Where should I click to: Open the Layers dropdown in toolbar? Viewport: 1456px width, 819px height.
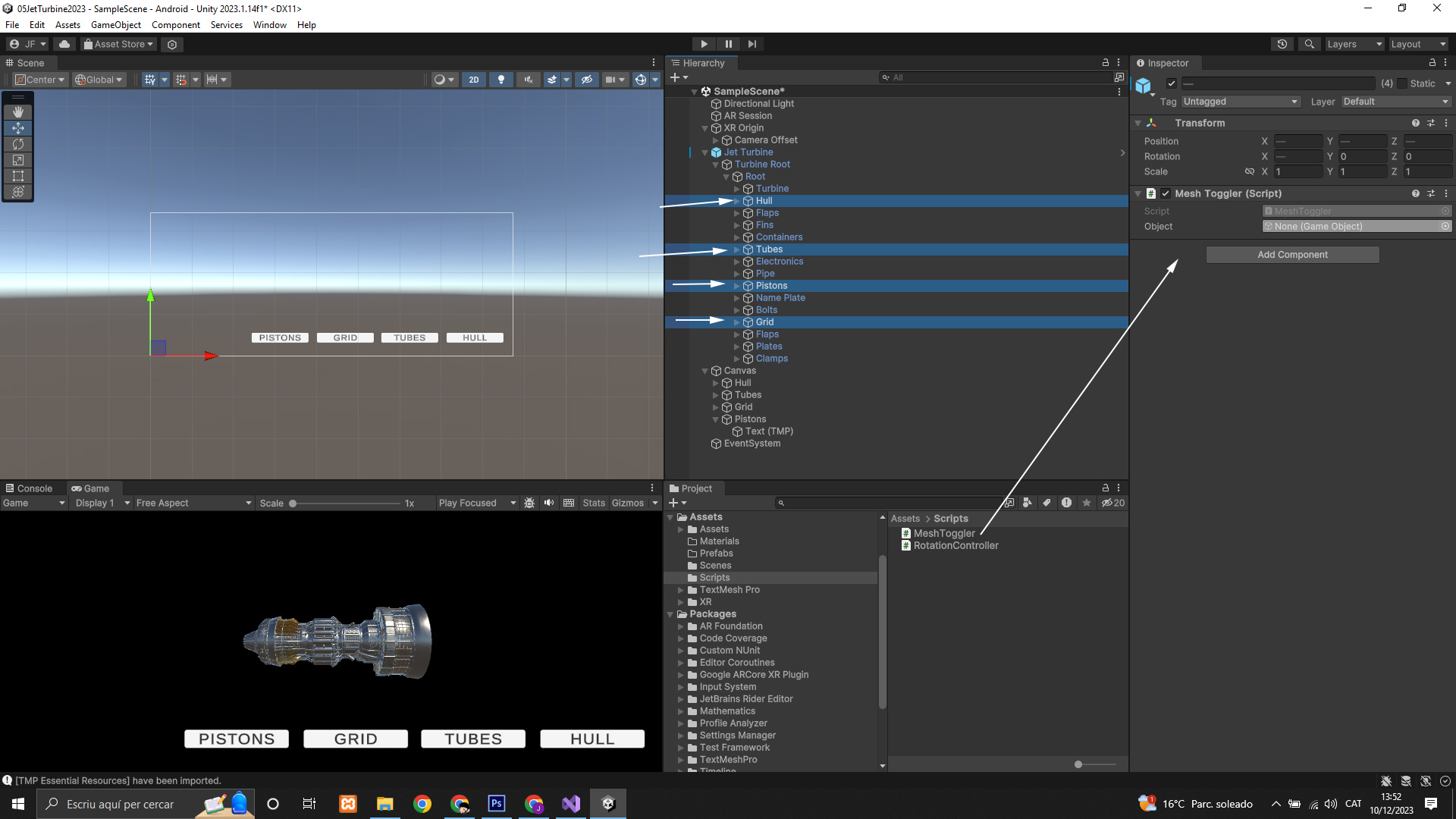(x=1354, y=44)
